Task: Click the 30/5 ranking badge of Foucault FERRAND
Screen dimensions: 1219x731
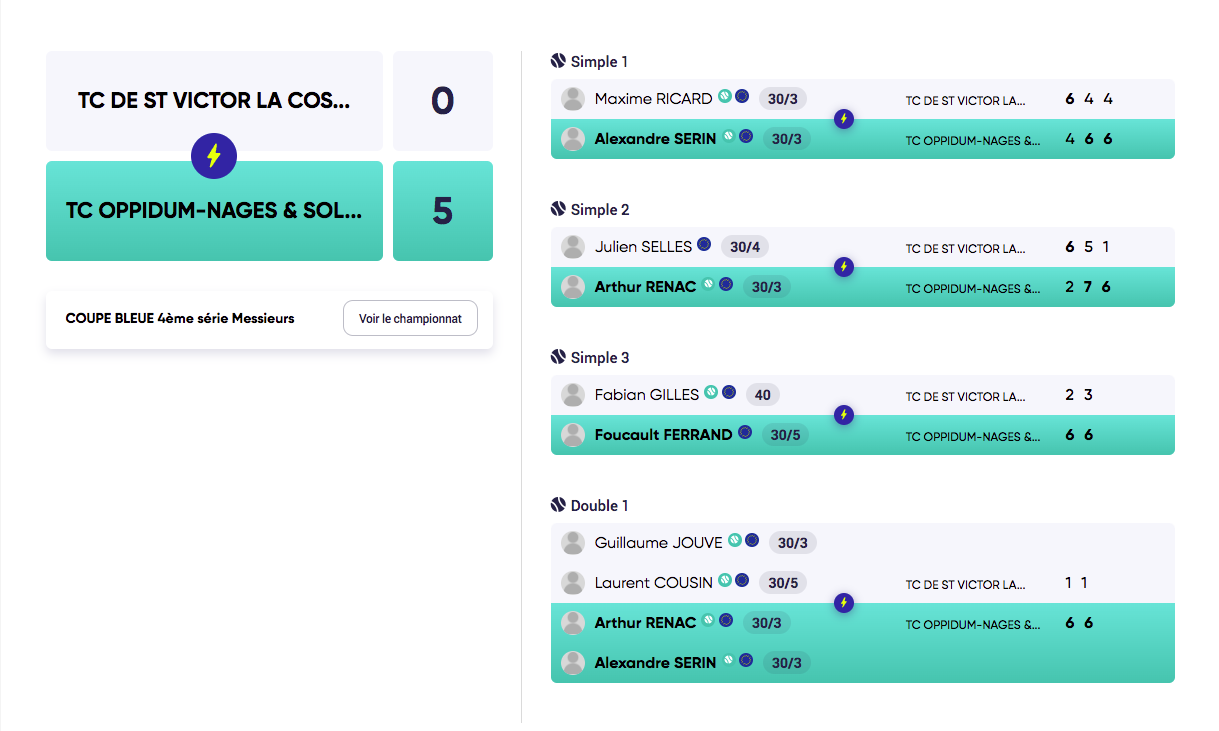Action: (785, 435)
